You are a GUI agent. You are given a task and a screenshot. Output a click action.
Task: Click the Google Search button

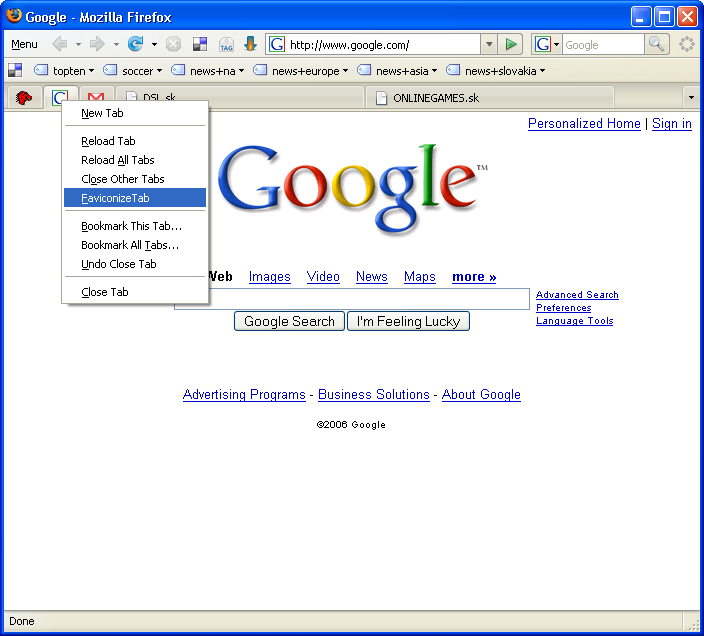[x=289, y=321]
